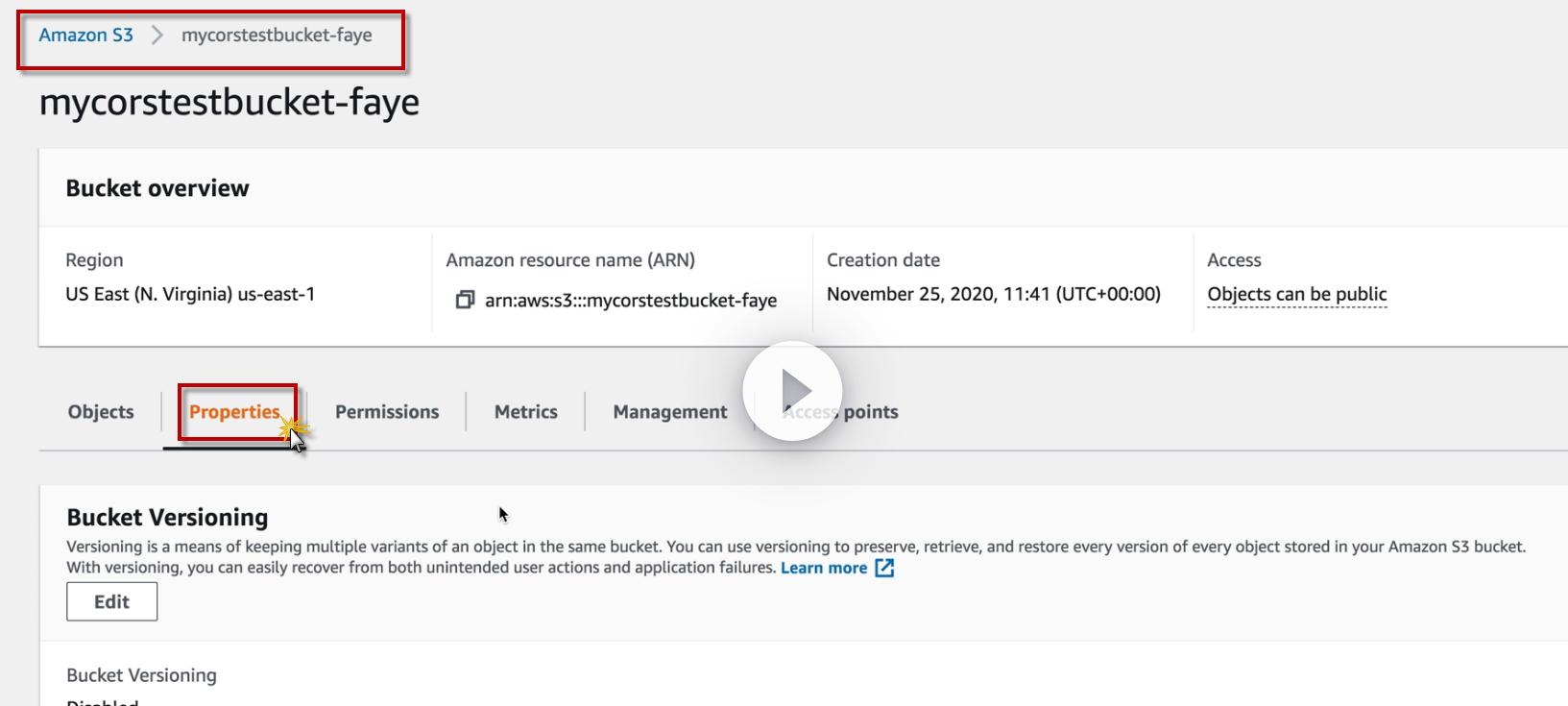Click the external link icon beside Learn more

(884, 569)
